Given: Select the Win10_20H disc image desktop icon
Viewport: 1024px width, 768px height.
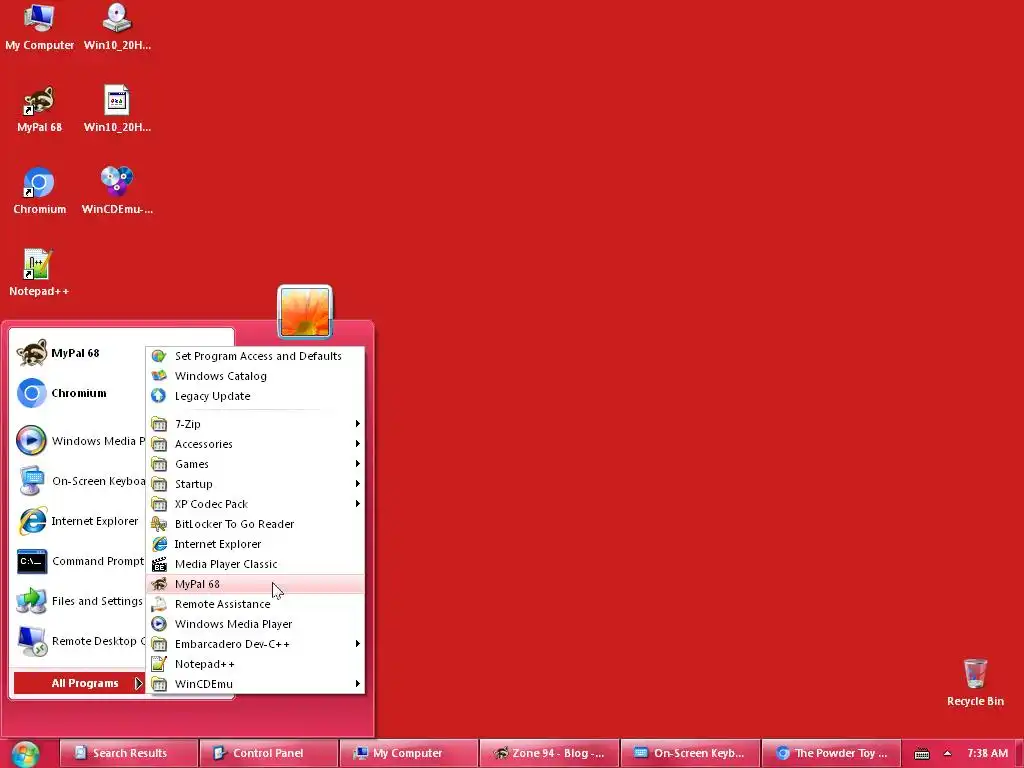Looking at the screenshot, I should tap(117, 26).
